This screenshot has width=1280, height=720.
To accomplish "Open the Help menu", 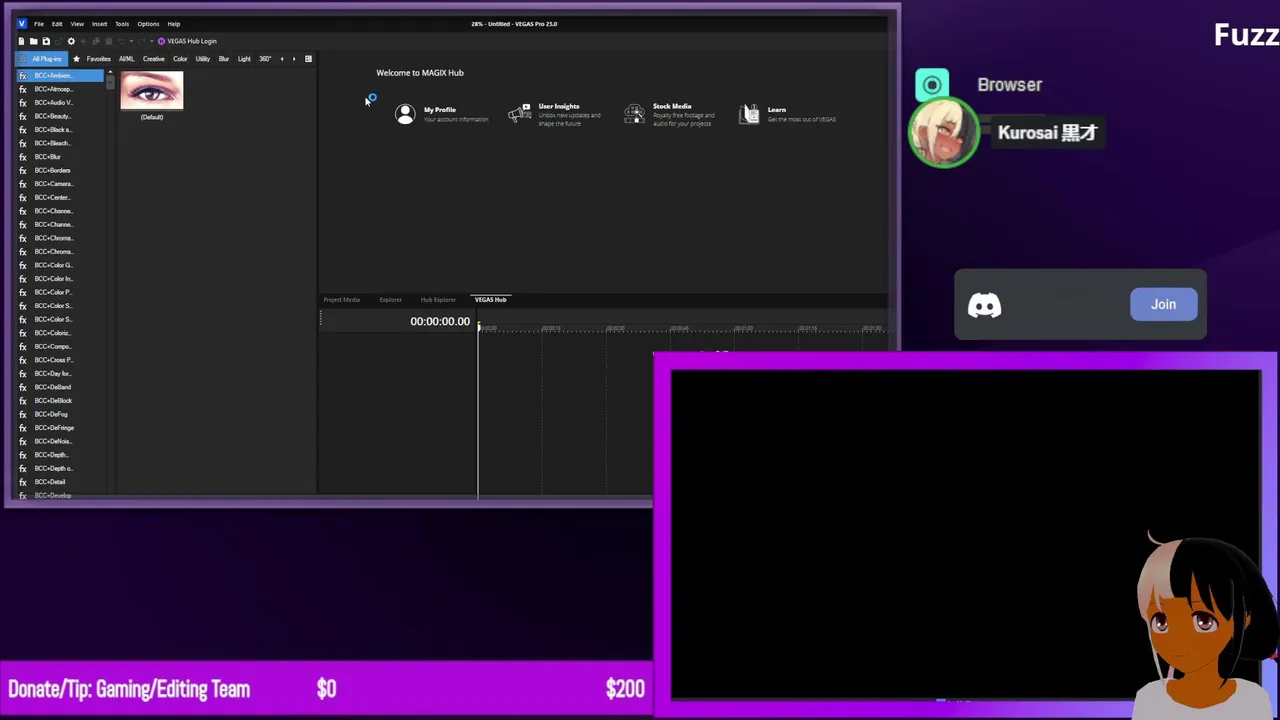I will 174,23.
